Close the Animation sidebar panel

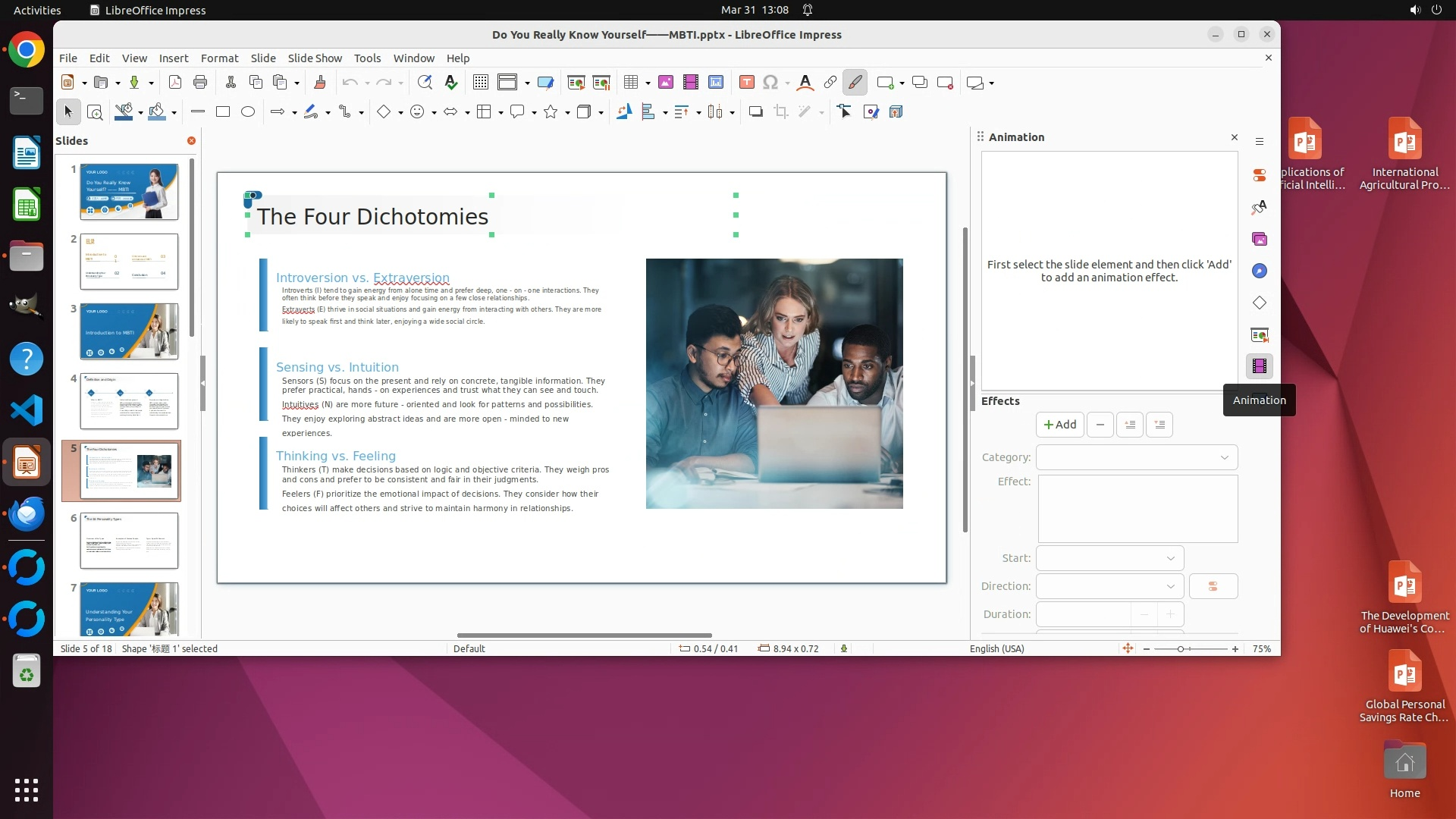pyautogui.click(x=1235, y=137)
